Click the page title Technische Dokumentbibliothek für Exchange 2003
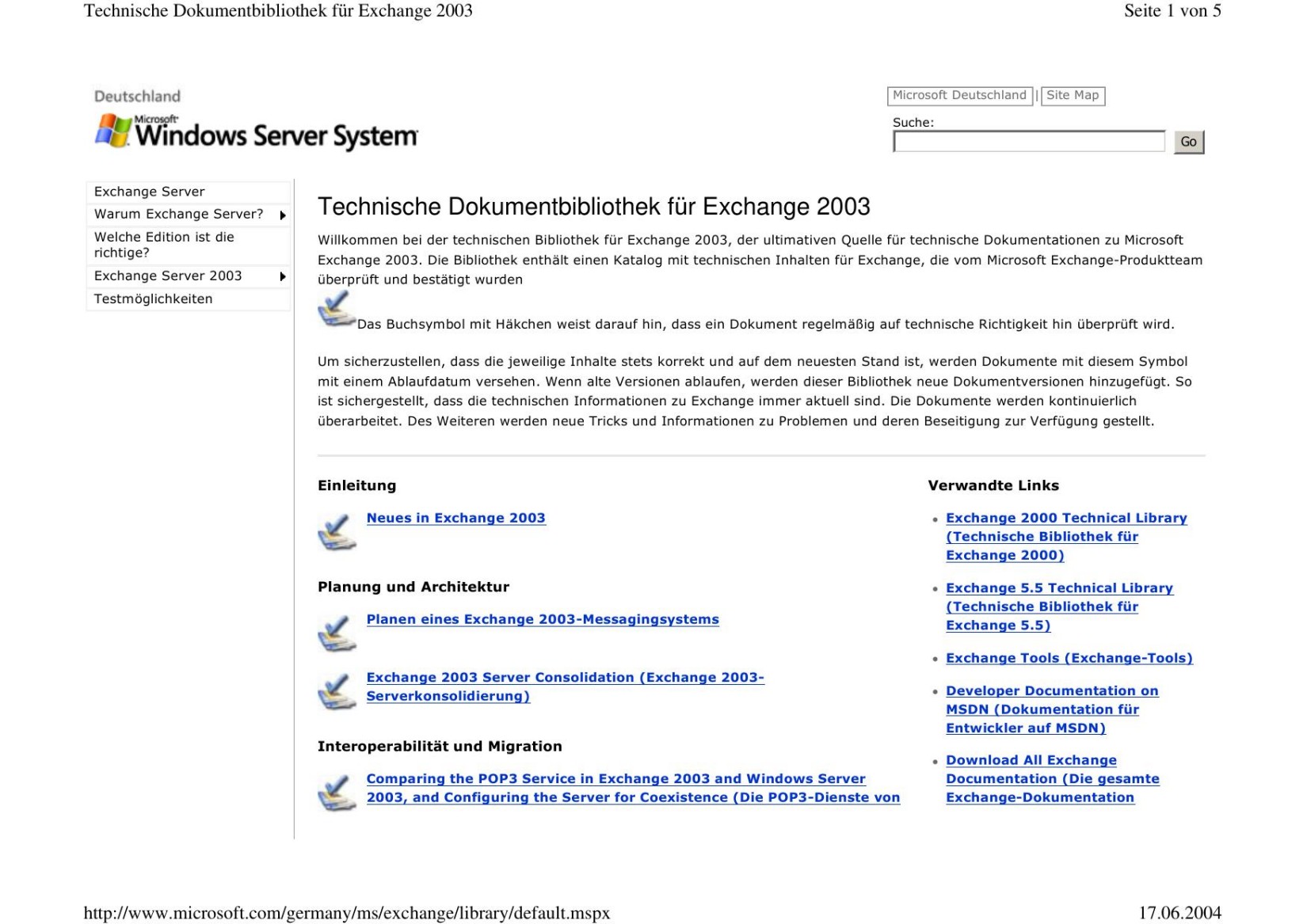This screenshot has width=1307, height=924. (x=593, y=207)
